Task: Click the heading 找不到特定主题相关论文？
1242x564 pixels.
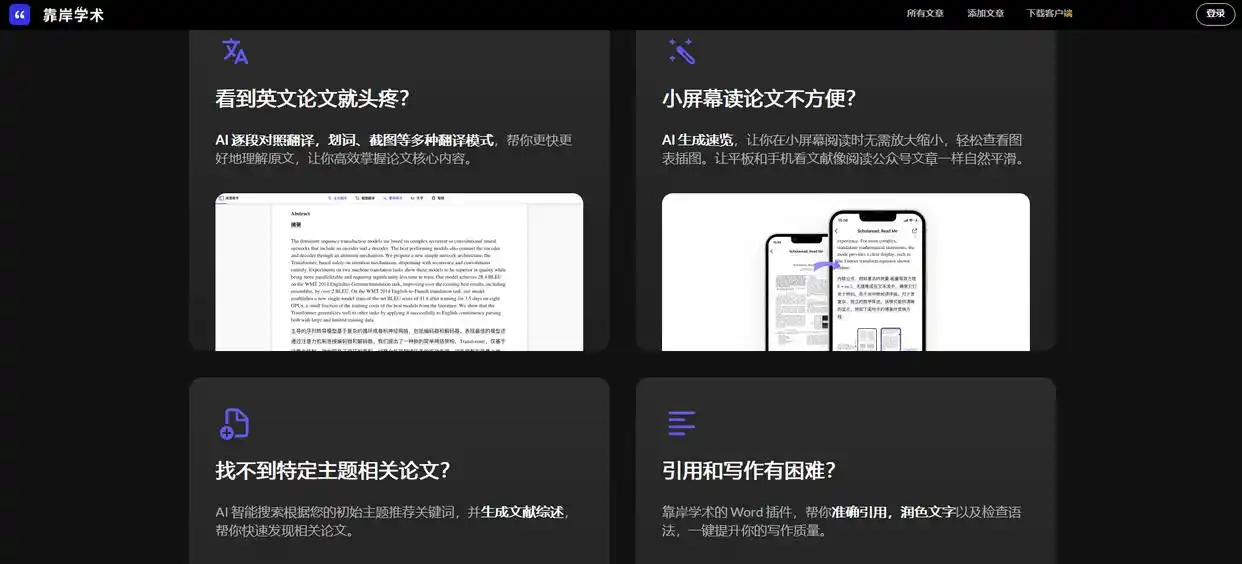Action: (x=333, y=470)
